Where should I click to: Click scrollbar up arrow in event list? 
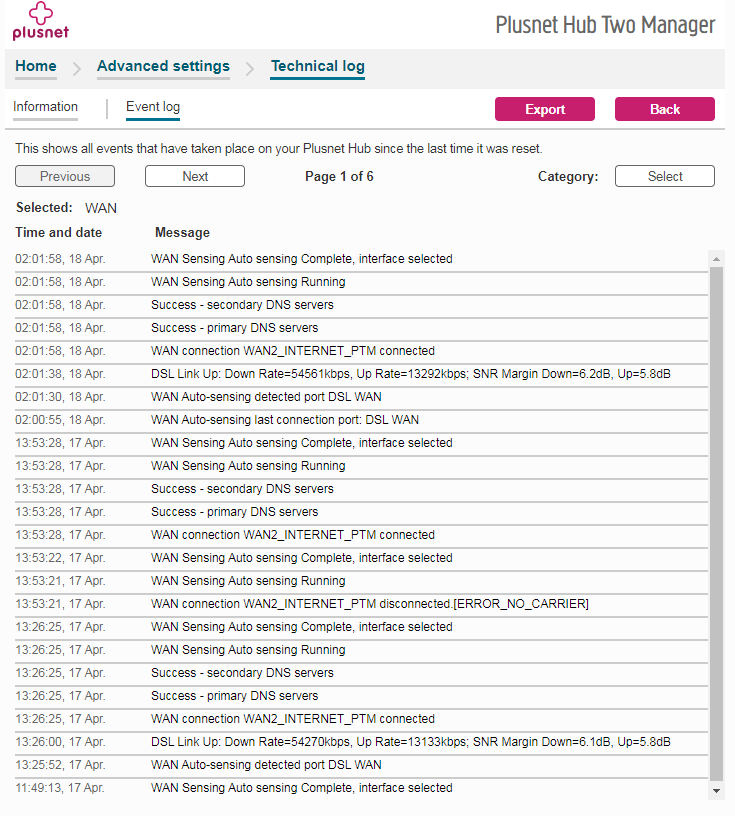716,259
